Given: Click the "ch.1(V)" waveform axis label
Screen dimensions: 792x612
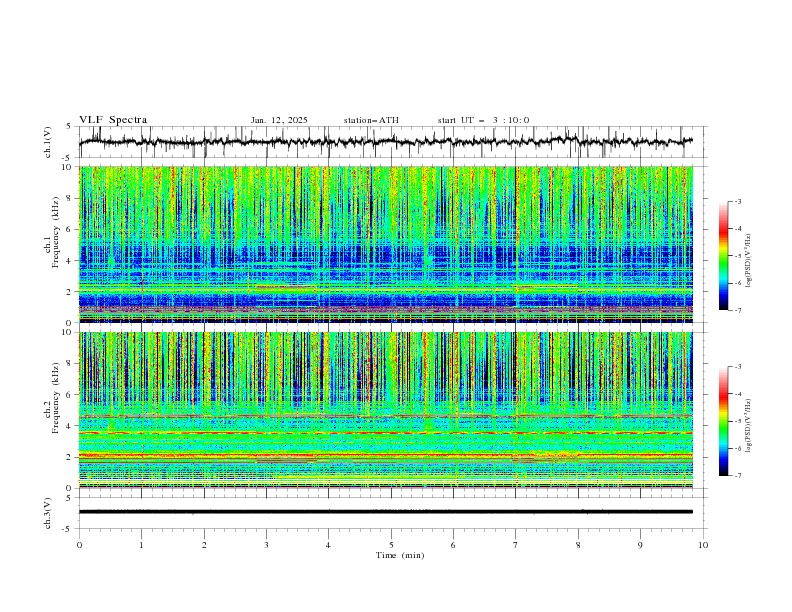Looking at the screenshot, I should click(x=48, y=142).
